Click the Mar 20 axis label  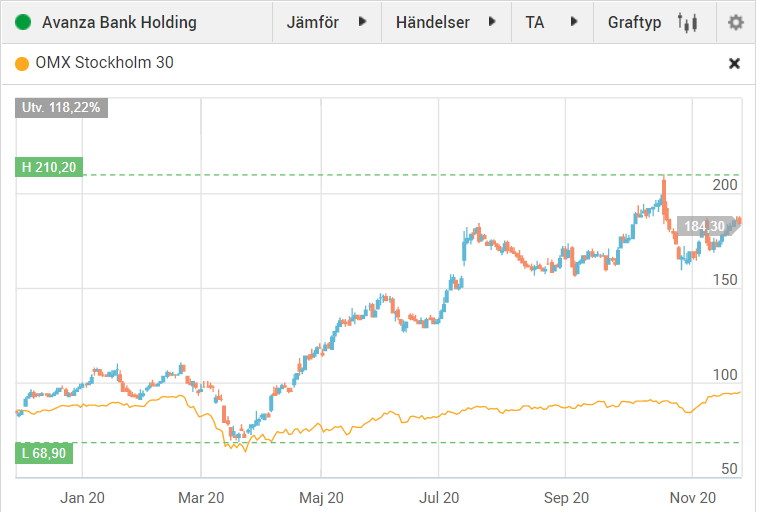pyautogui.click(x=201, y=497)
